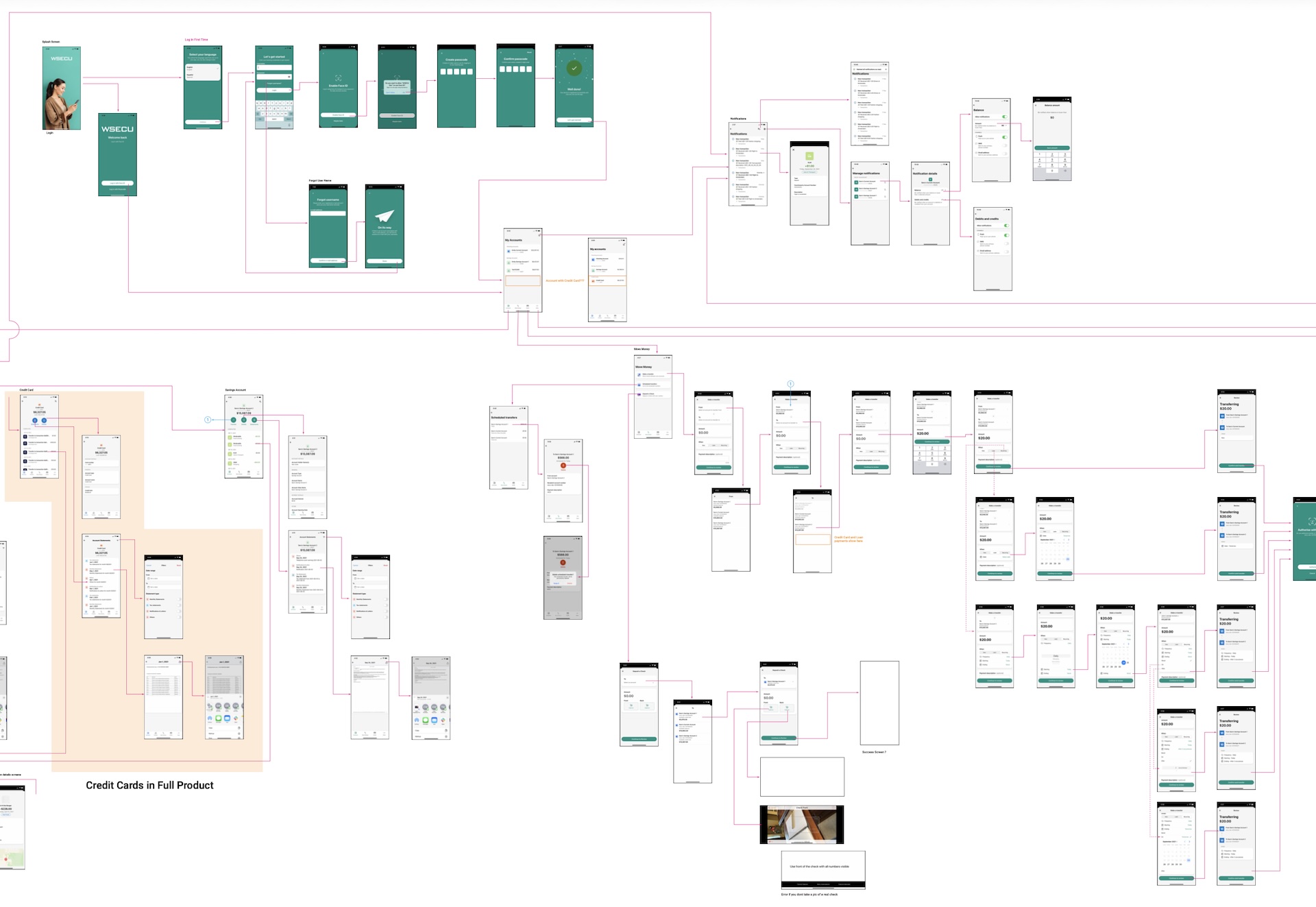
Task: Click the Face ID icon on Enable Face ID screen
Action: click(338, 78)
